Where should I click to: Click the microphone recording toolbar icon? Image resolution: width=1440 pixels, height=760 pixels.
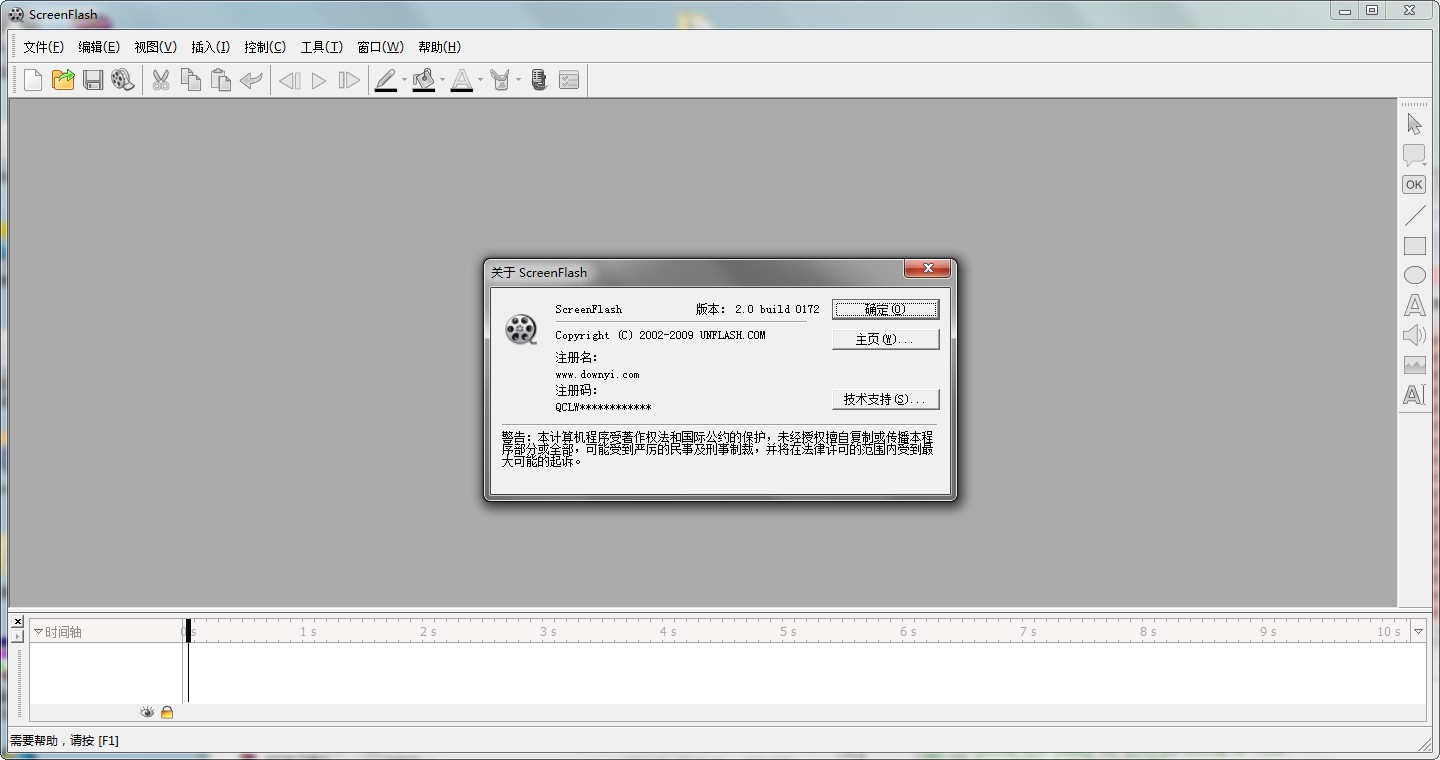tap(538, 79)
